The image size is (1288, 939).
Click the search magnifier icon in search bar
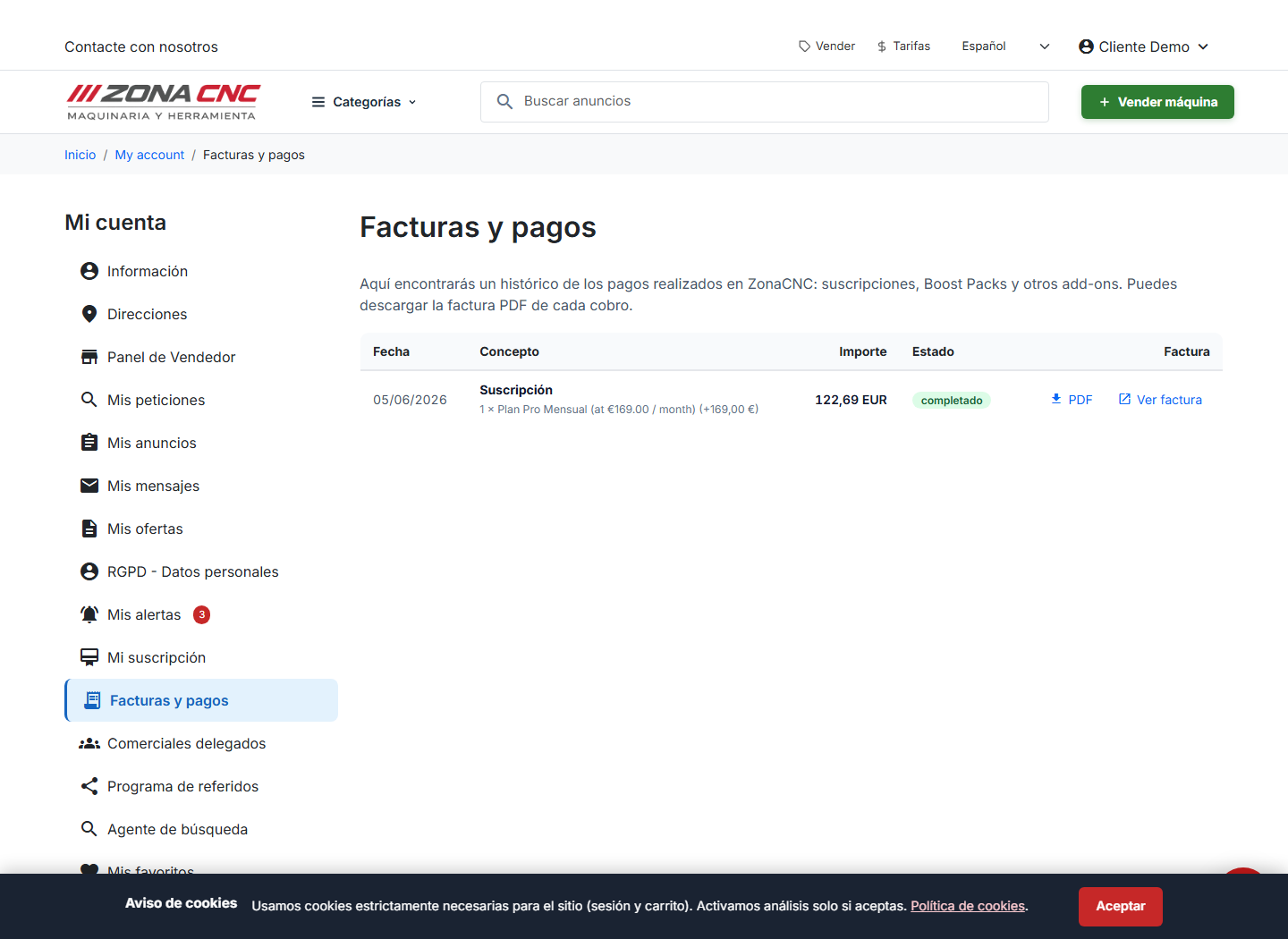pos(504,102)
